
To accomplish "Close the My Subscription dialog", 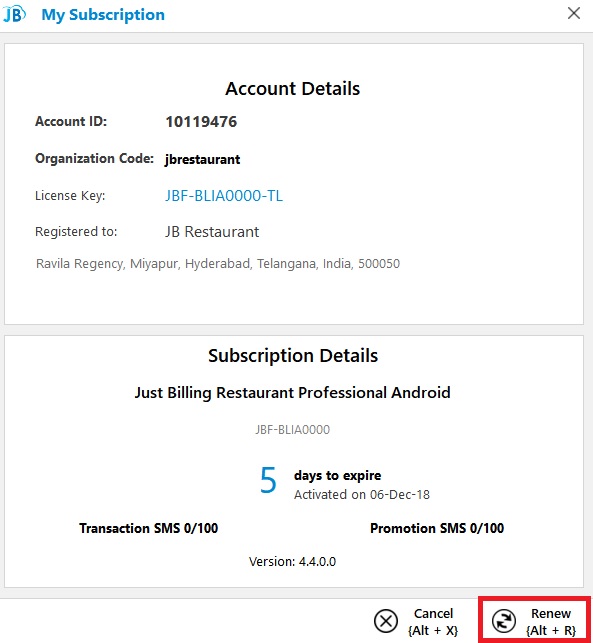I will point(574,13).
